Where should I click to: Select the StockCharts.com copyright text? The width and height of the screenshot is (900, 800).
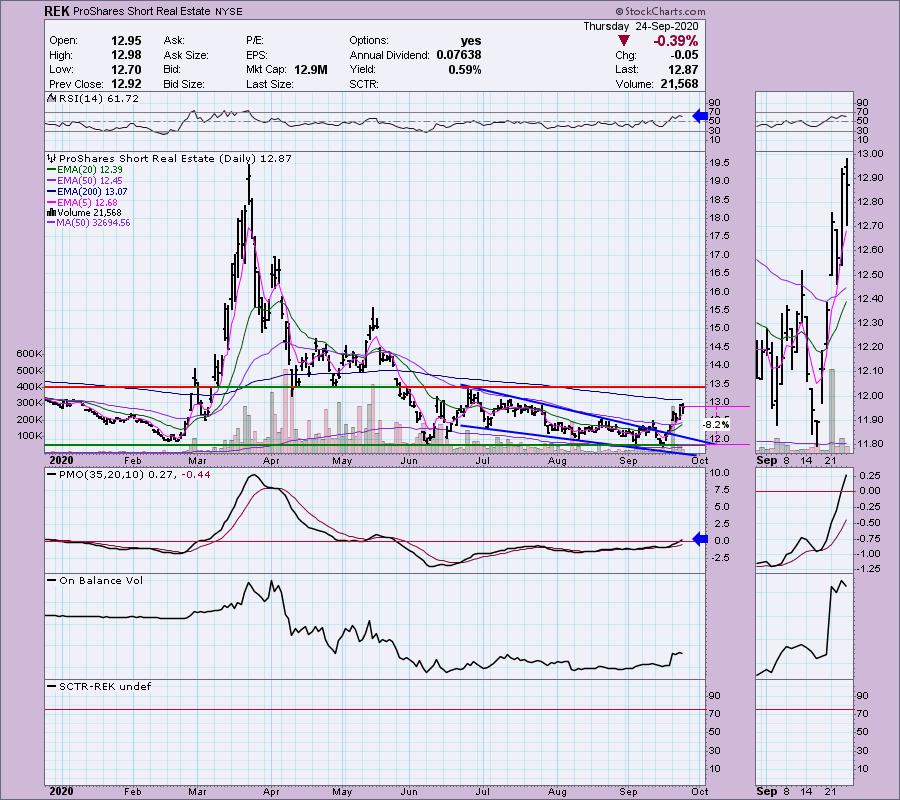[x=660, y=11]
